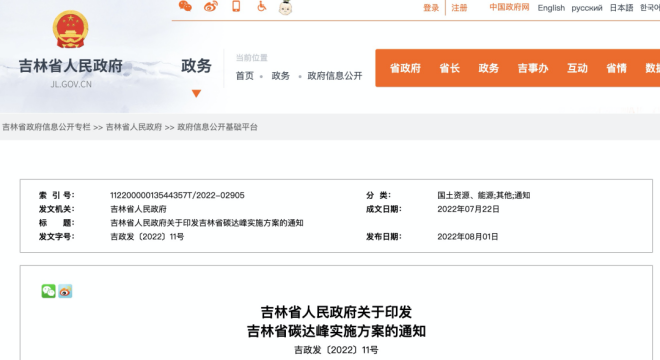Share article via Weibo eye icon
This screenshot has height=360, width=660.
click(65, 291)
